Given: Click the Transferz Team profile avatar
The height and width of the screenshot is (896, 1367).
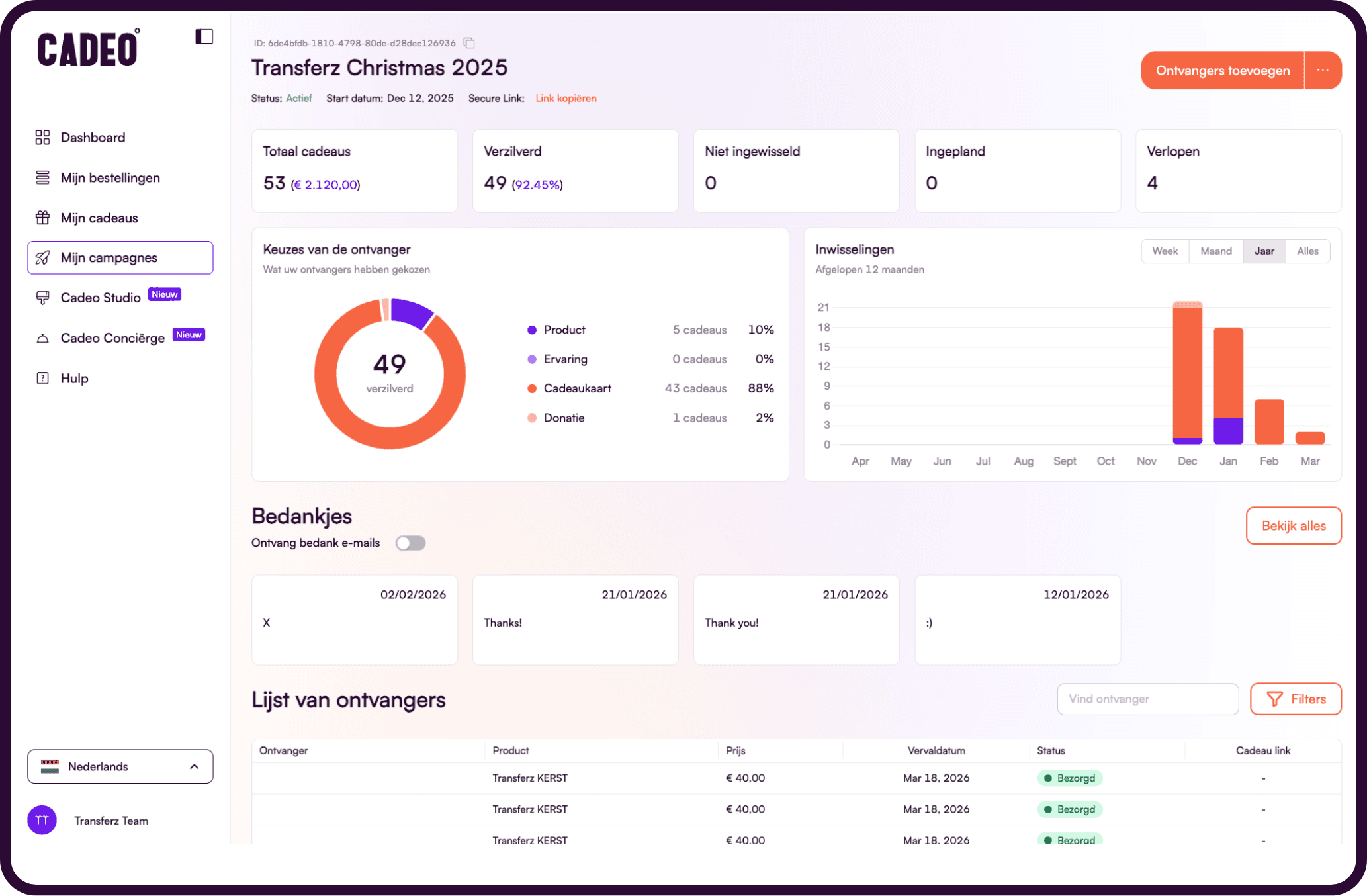Looking at the screenshot, I should 42,820.
